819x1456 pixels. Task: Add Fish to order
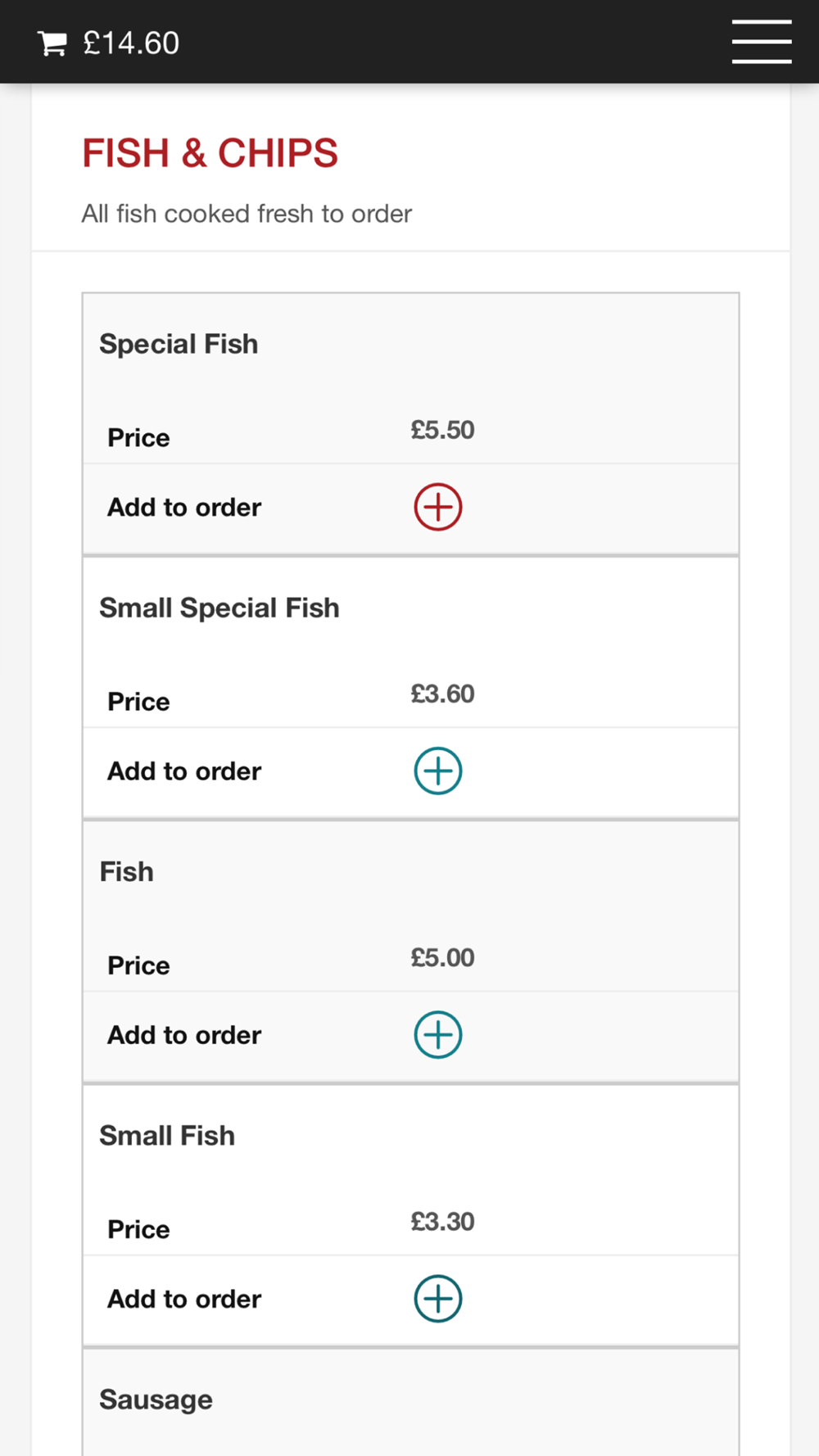(438, 1034)
